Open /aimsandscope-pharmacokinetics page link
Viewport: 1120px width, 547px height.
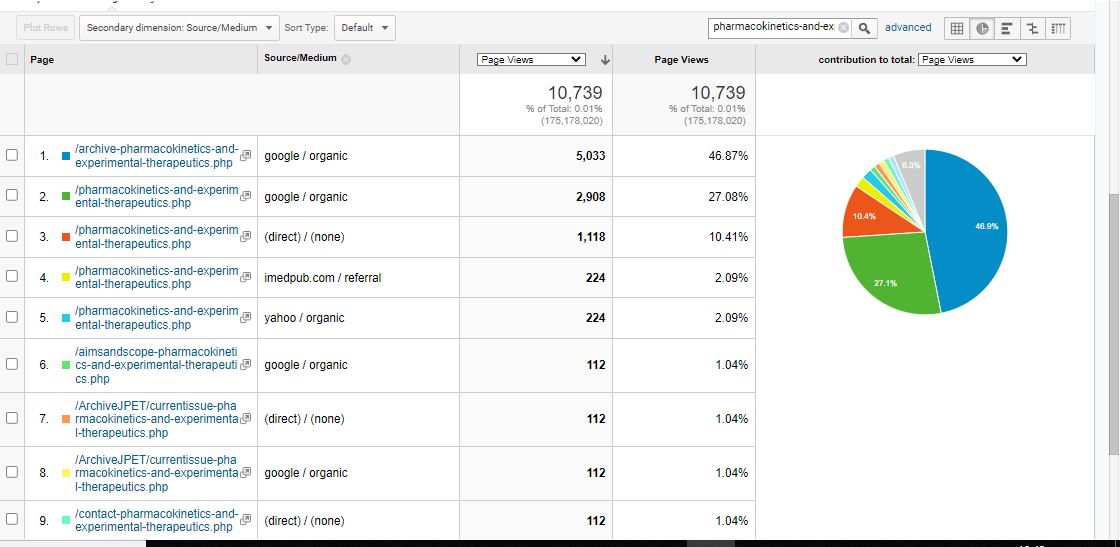coord(156,364)
